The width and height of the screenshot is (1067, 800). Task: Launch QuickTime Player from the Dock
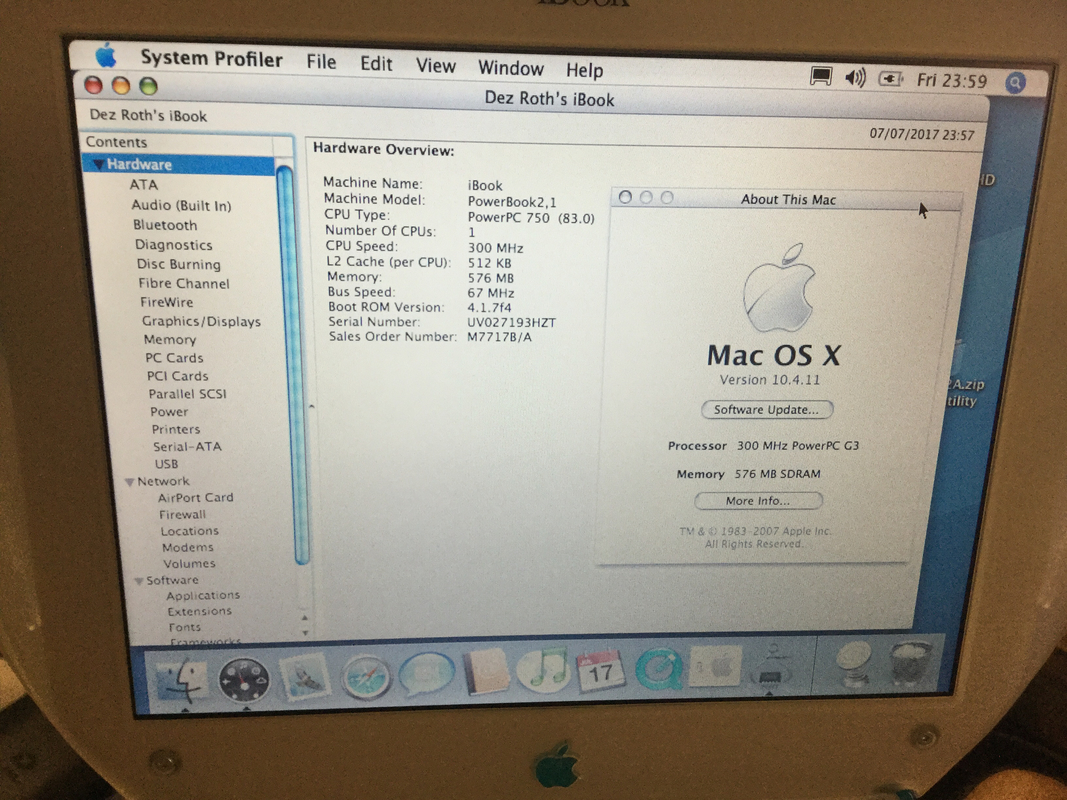(x=659, y=669)
